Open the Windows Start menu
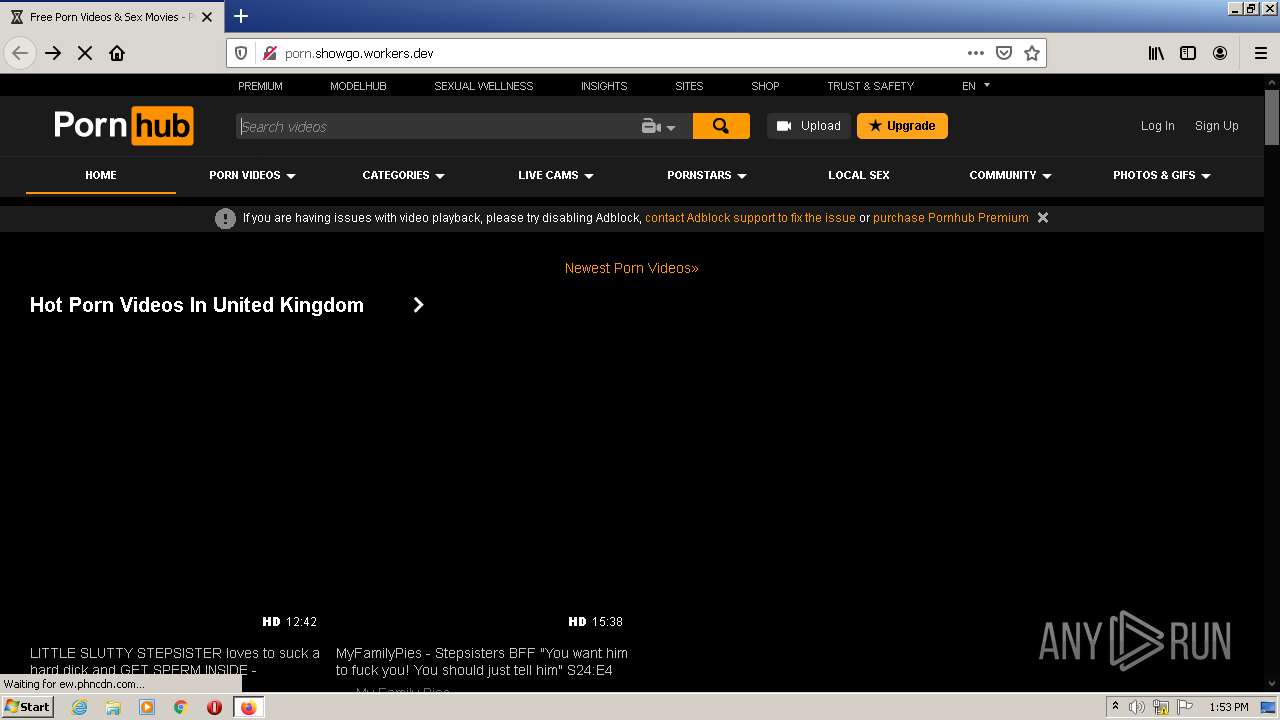 coord(27,707)
